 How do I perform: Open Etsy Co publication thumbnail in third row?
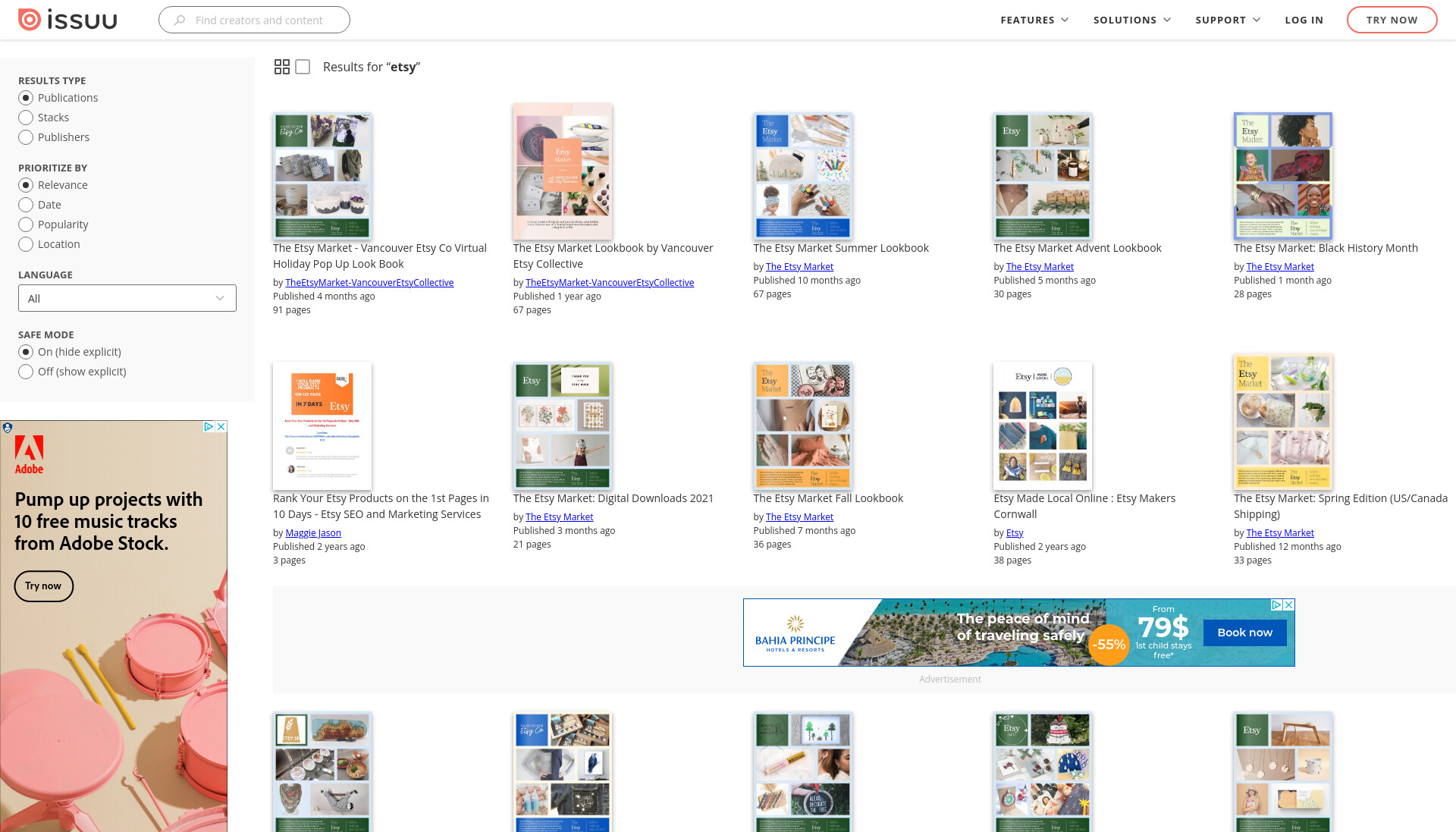pyautogui.click(x=563, y=772)
